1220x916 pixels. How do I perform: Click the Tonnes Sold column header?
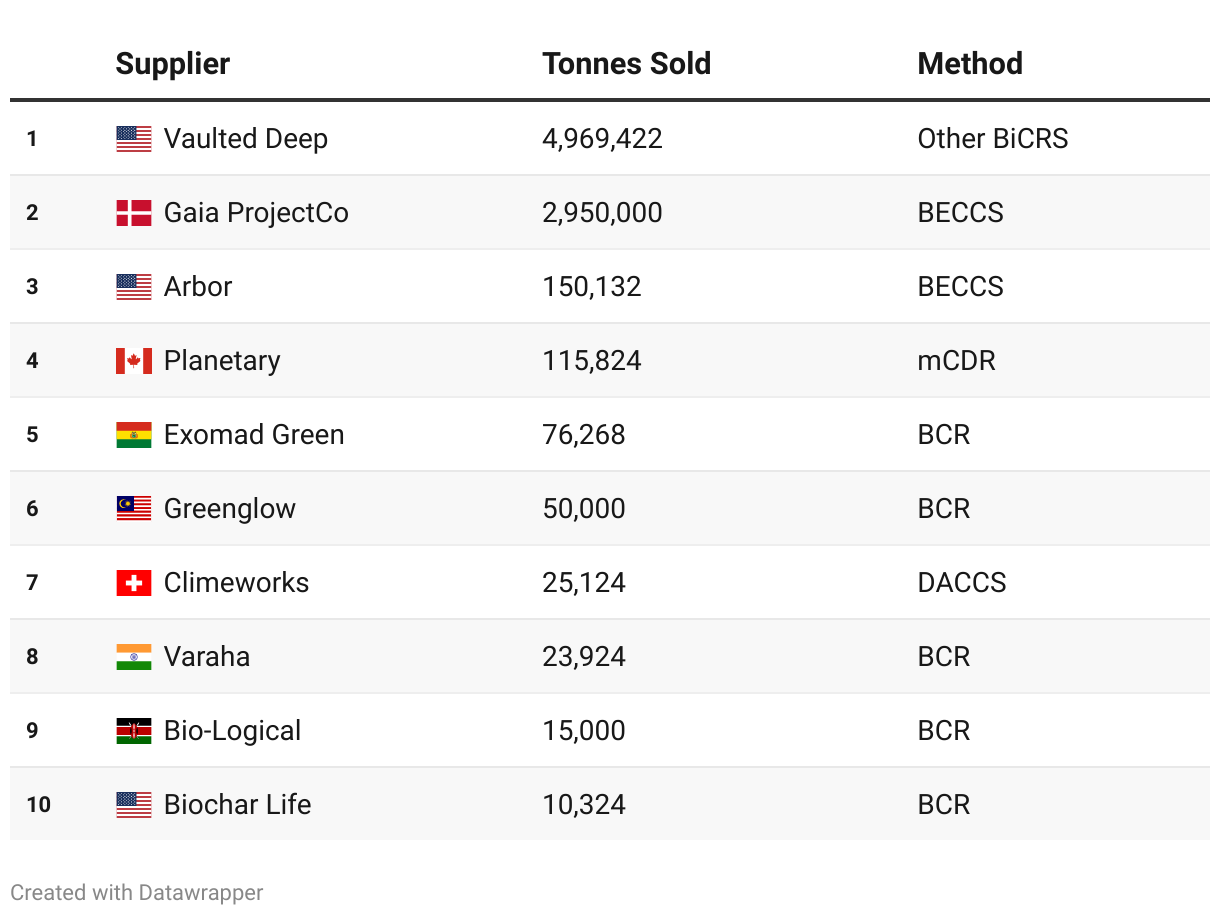pos(626,64)
